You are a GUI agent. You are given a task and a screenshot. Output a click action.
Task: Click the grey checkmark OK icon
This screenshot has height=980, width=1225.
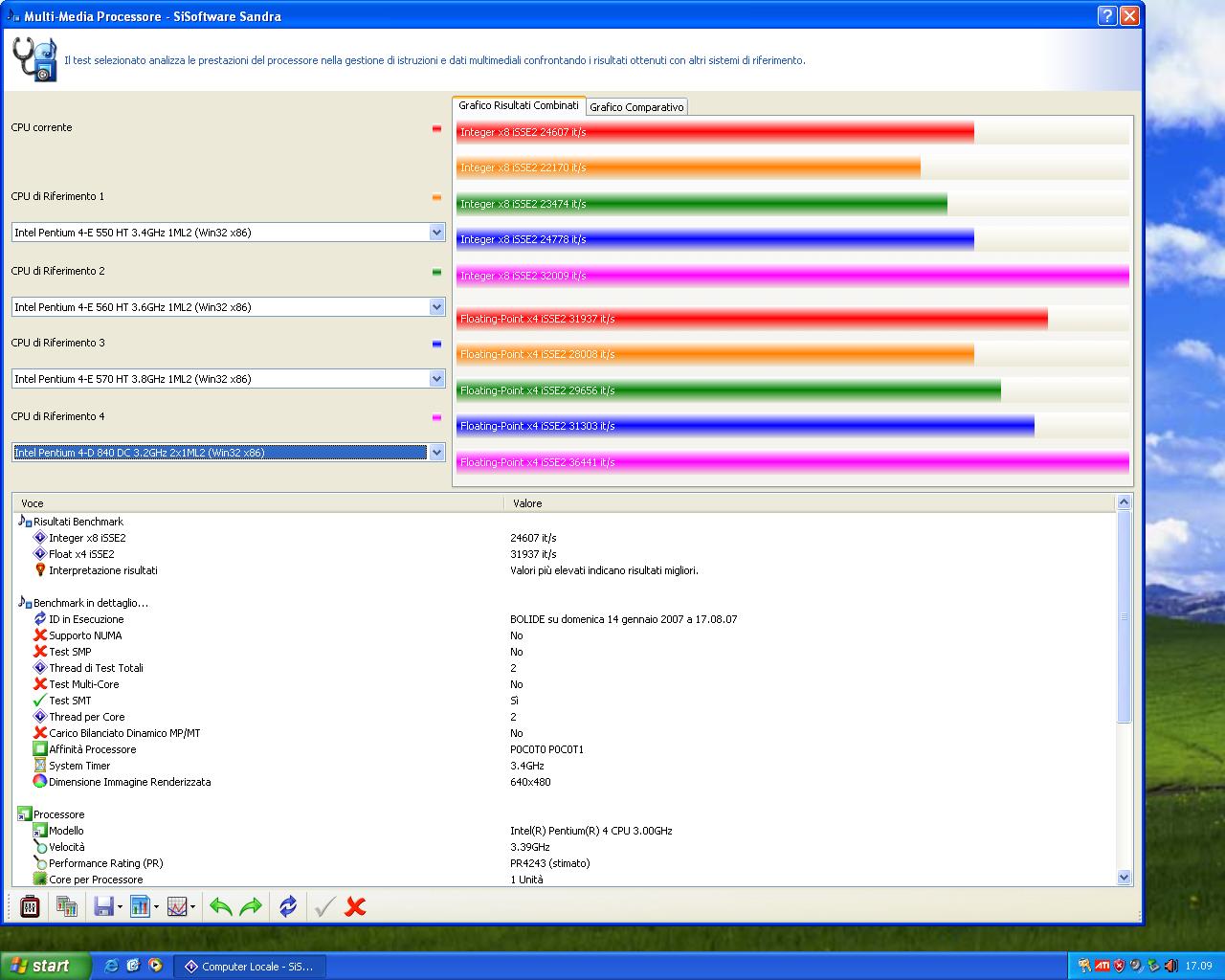point(324,905)
